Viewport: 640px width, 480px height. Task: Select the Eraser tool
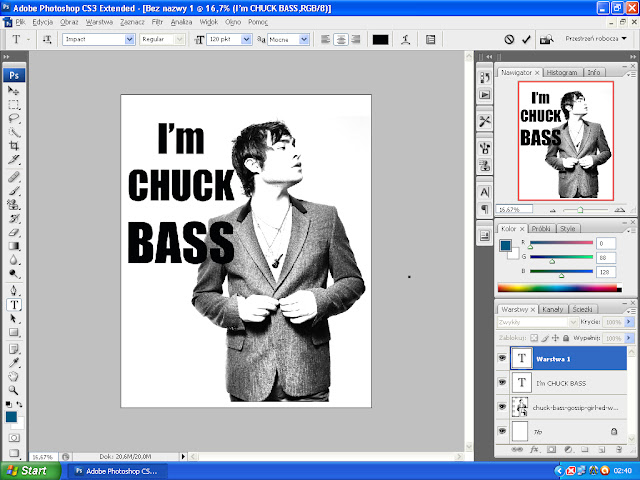[x=13, y=232]
